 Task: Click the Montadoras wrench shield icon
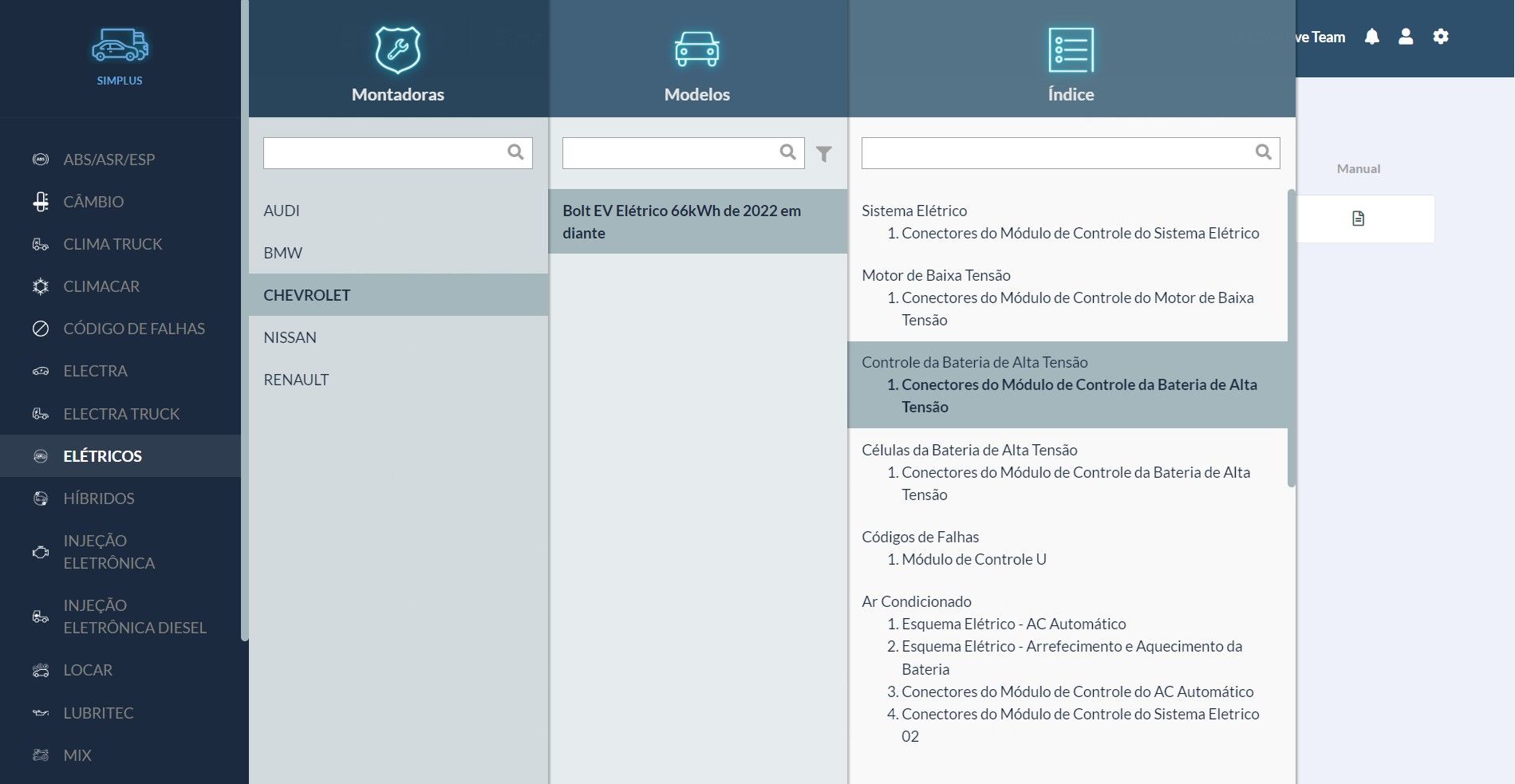coord(397,49)
